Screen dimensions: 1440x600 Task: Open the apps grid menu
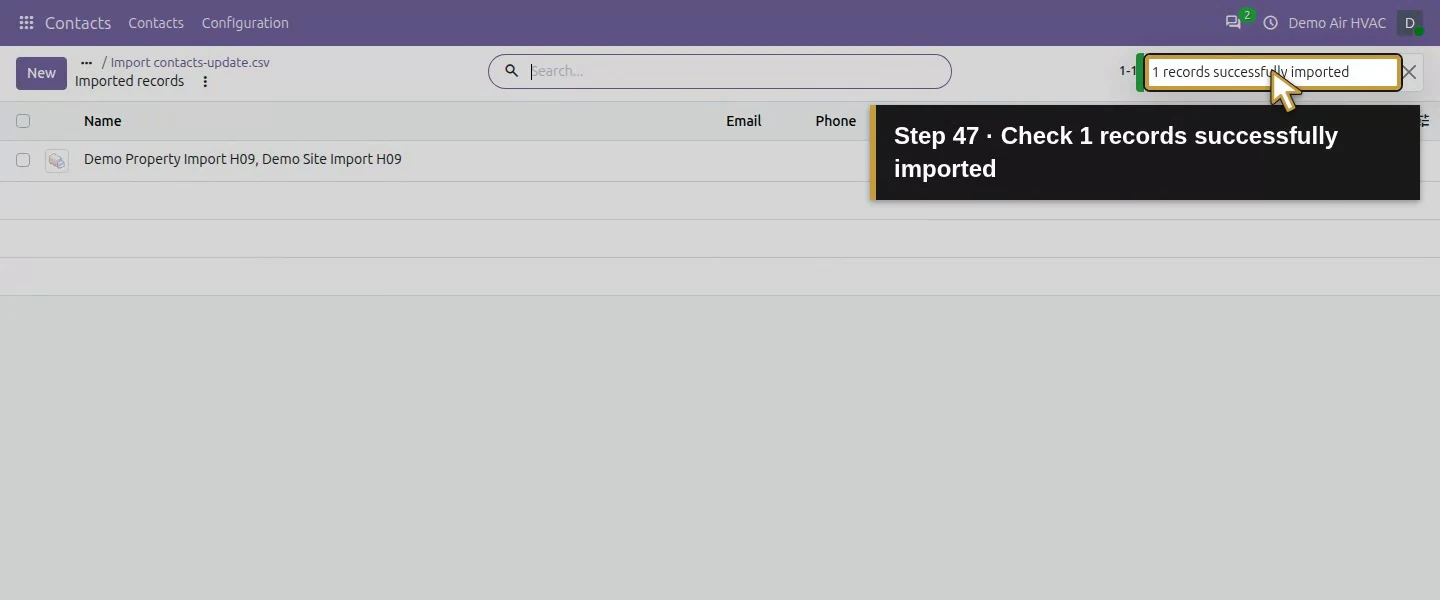pos(26,23)
